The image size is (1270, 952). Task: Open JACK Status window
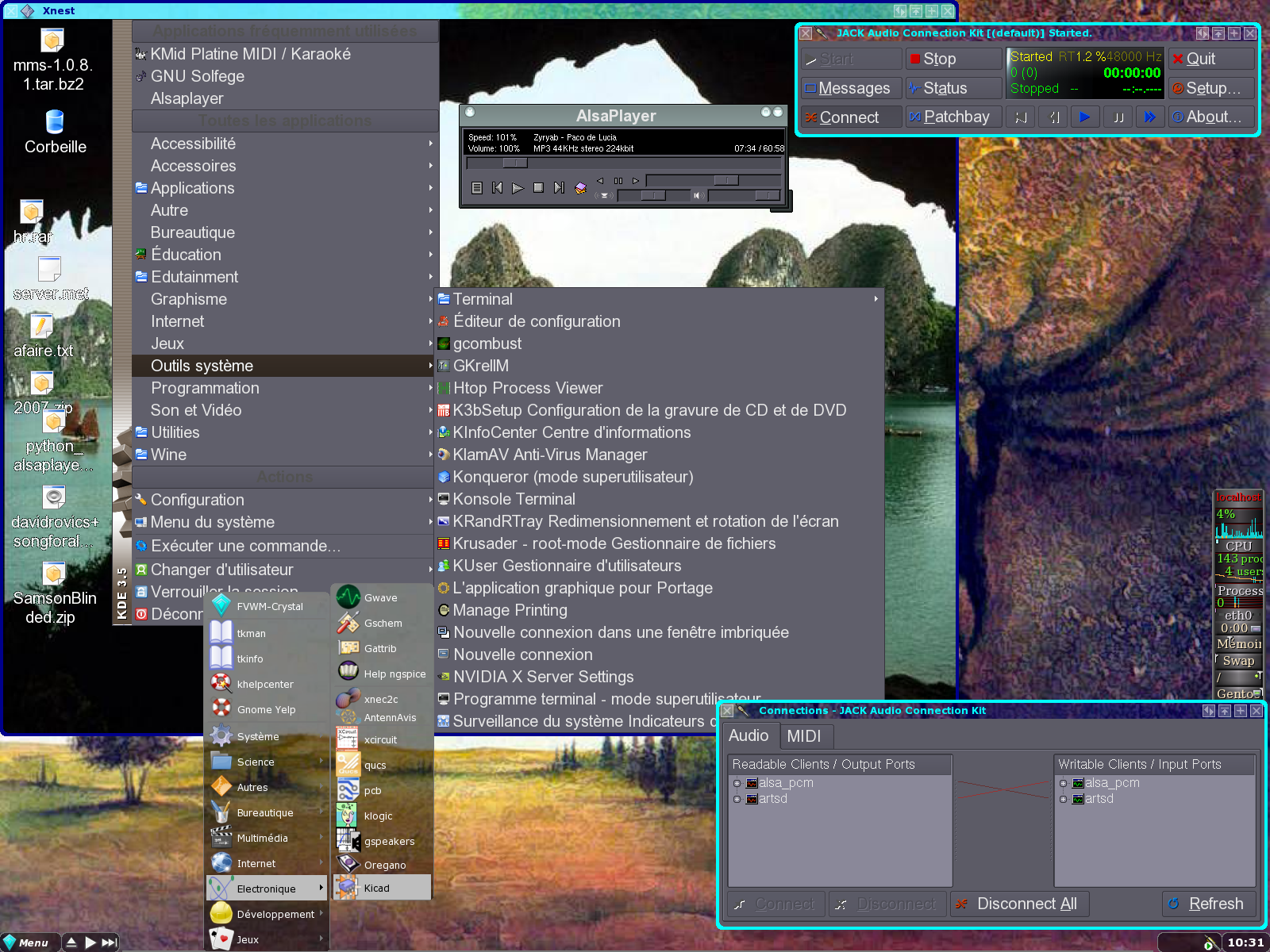[953, 88]
